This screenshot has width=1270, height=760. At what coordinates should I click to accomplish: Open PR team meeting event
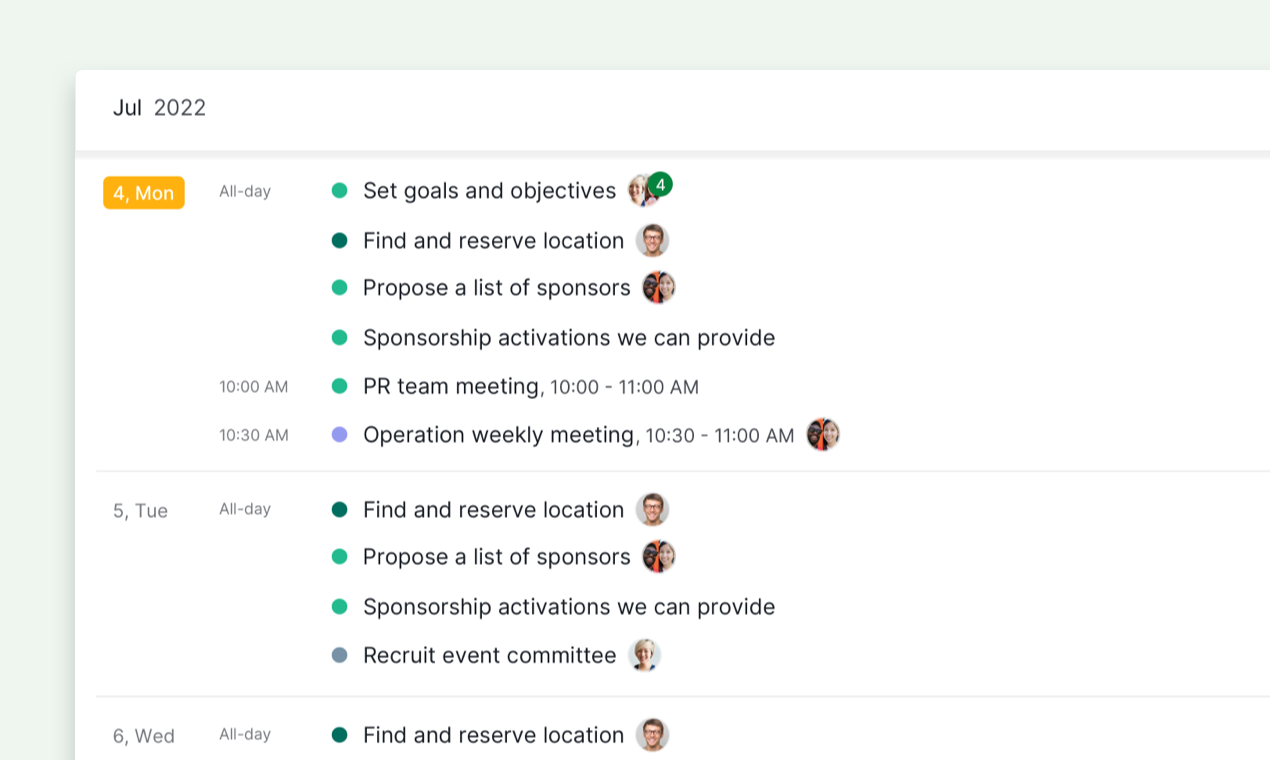pos(451,387)
